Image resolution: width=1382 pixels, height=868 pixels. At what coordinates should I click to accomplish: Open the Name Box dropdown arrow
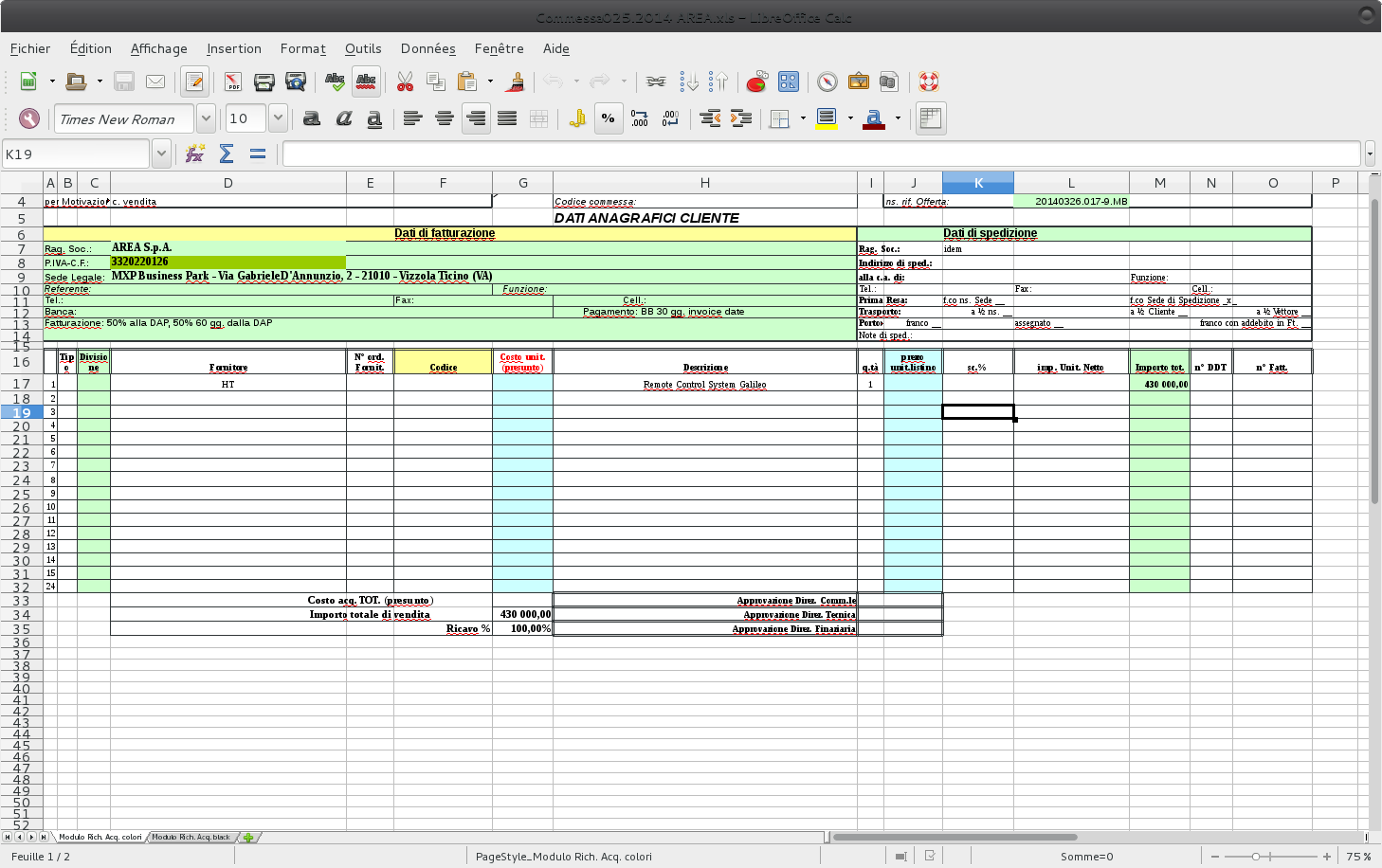161,154
